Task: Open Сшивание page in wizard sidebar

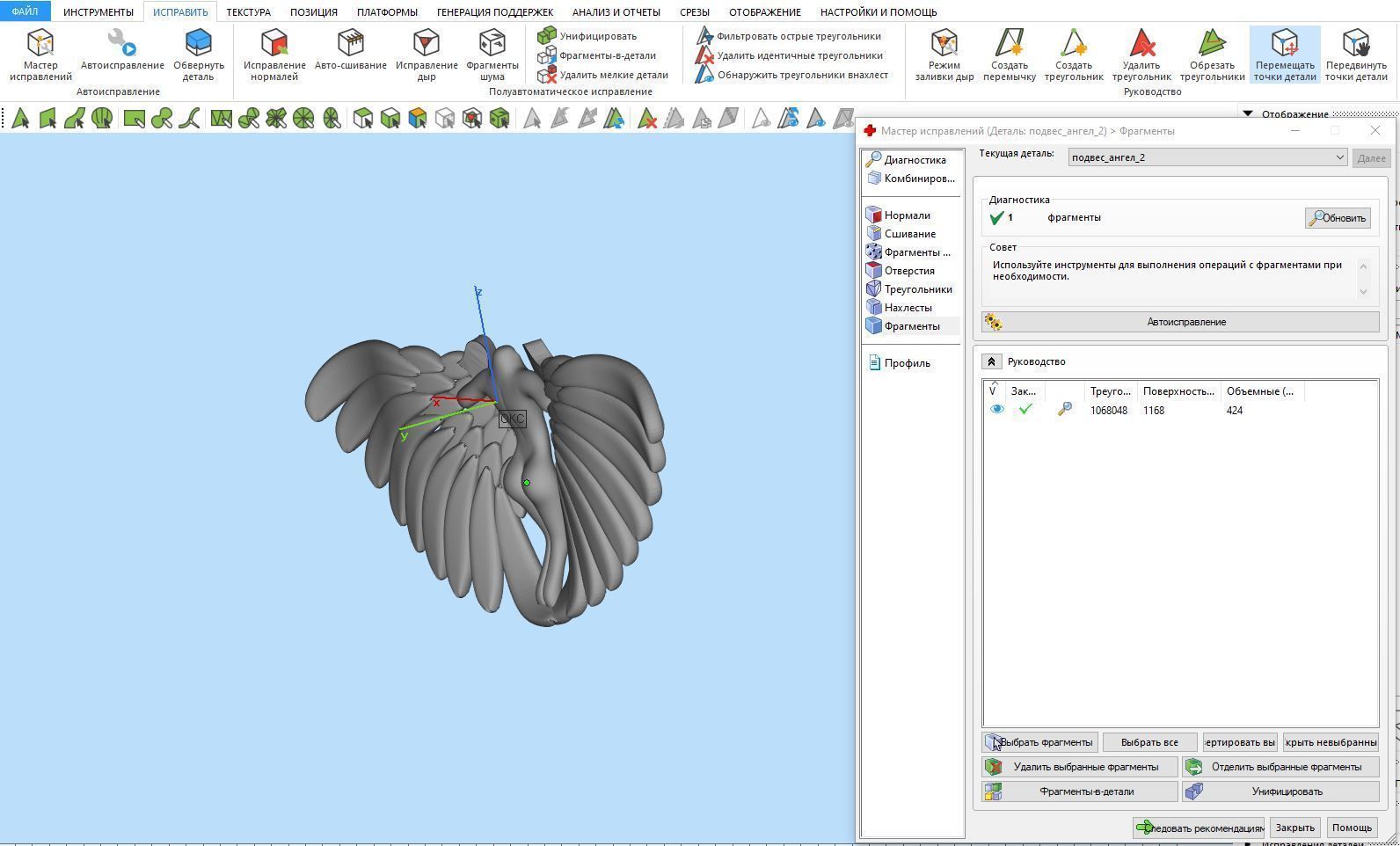Action: [901, 234]
